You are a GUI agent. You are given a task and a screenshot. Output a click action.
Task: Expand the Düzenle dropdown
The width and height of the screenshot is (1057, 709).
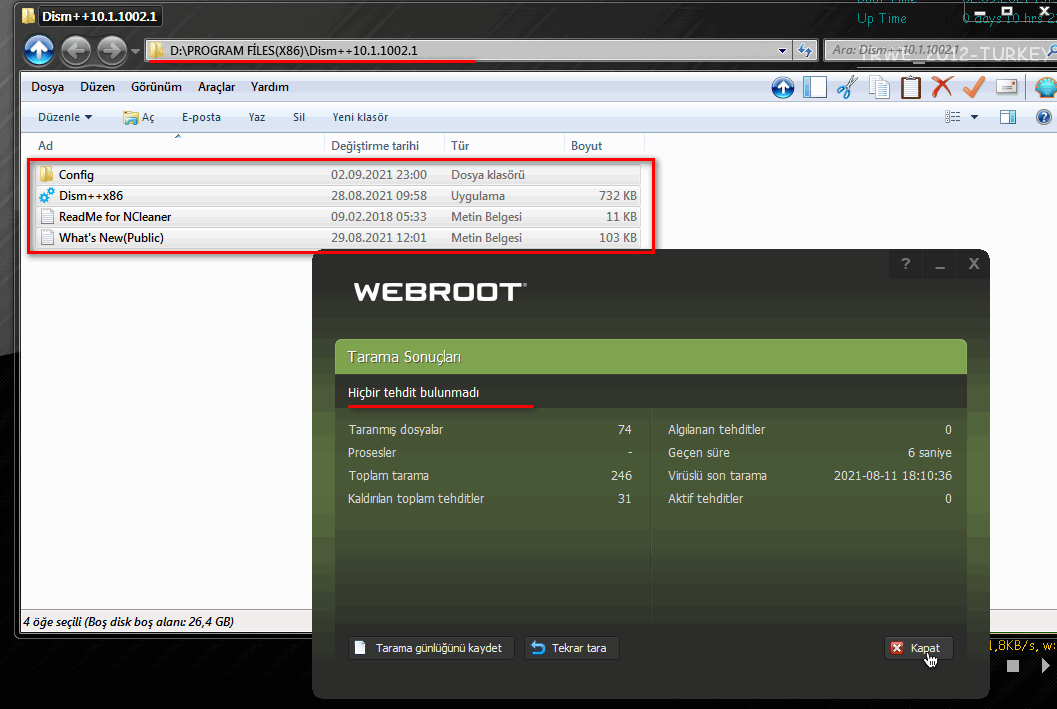65,117
